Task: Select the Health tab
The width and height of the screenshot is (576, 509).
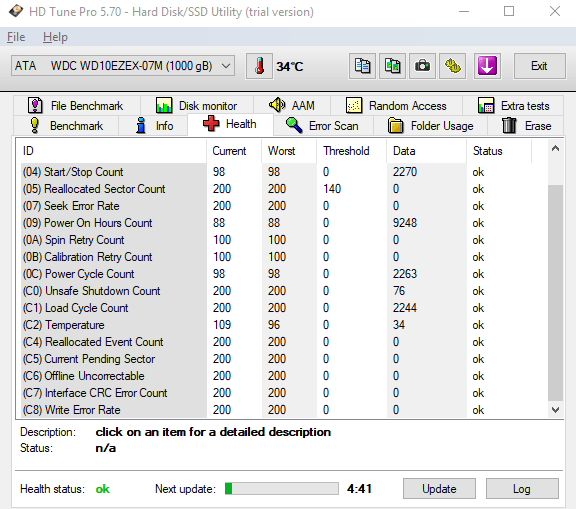Action: click(x=230, y=124)
